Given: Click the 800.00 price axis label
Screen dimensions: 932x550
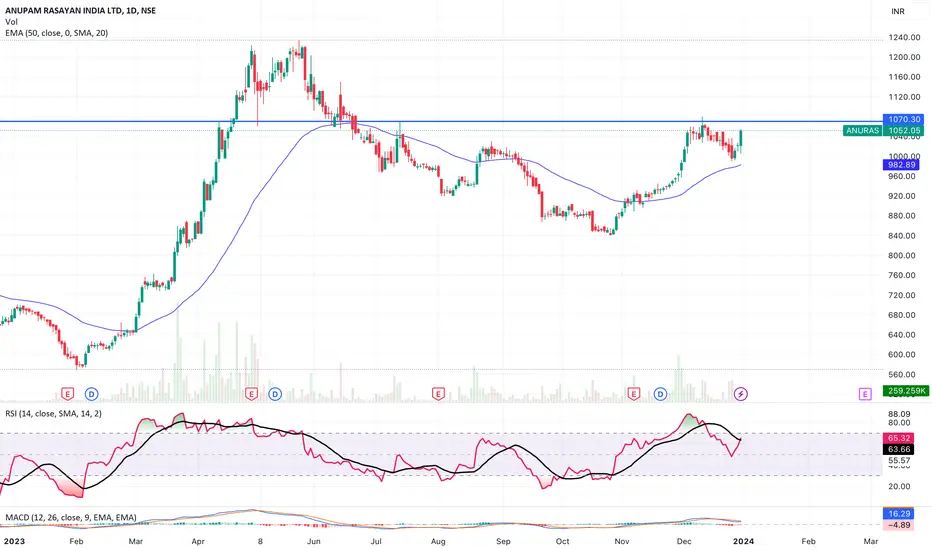Looking at the screenshot, I should (x=902, y=255).
